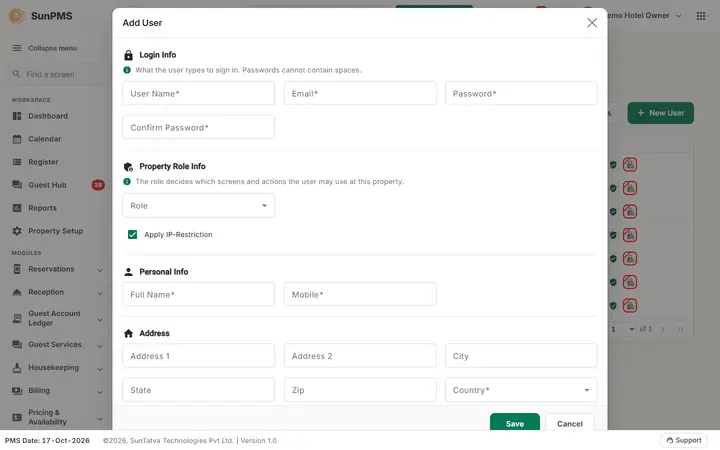The image size is (720, 450).
Task: Open Guest Hub in the sidebar
Action: point(47,185)
